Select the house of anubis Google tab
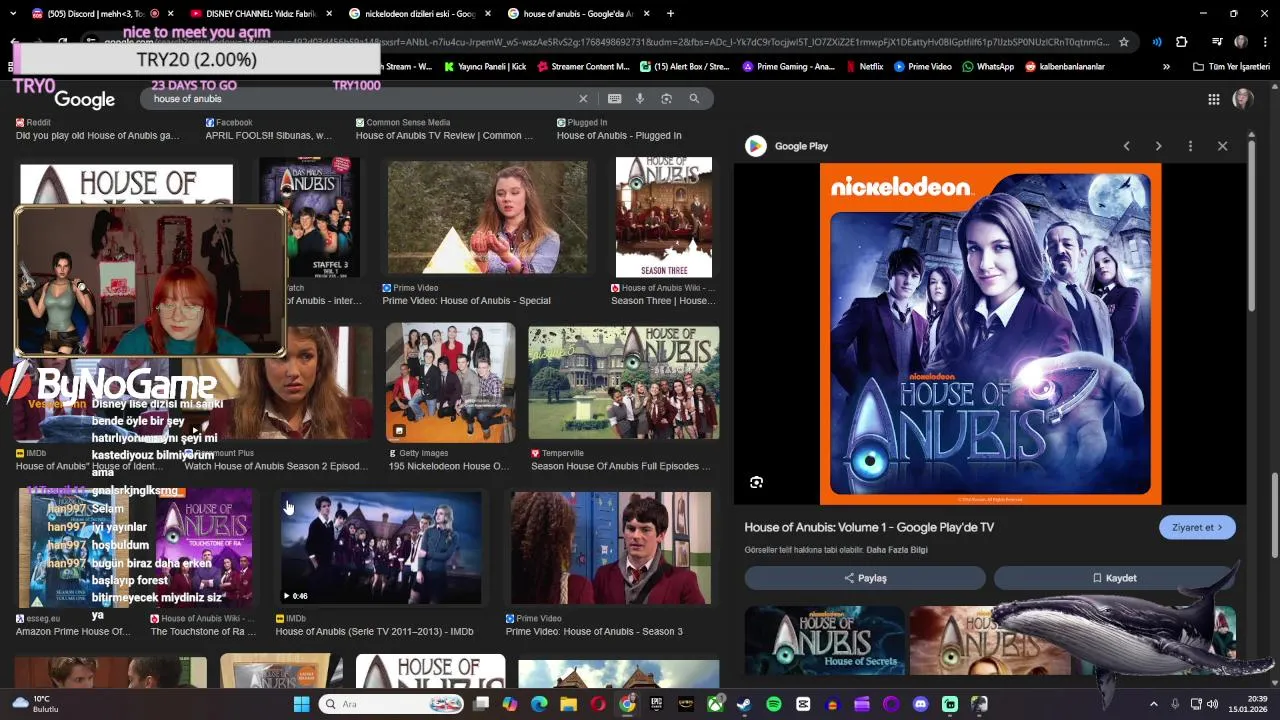Image resolution: width=1280 pixels, height=720 pixels. [x=578, y=14]
